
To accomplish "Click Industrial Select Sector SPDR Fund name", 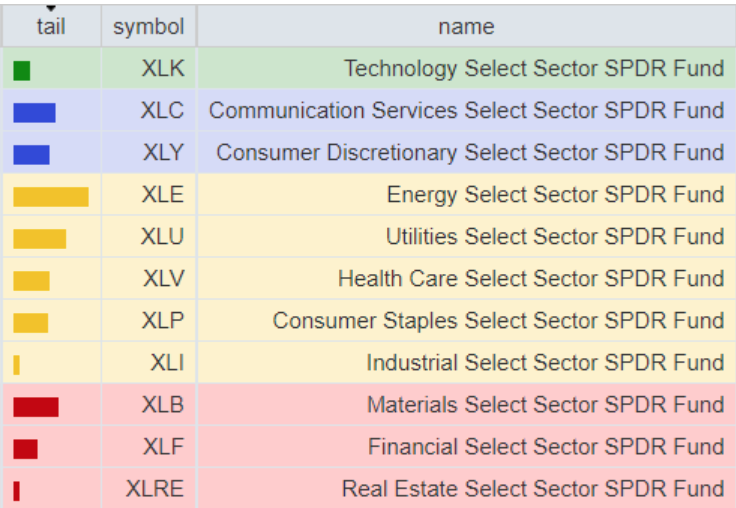I will 545,362.
